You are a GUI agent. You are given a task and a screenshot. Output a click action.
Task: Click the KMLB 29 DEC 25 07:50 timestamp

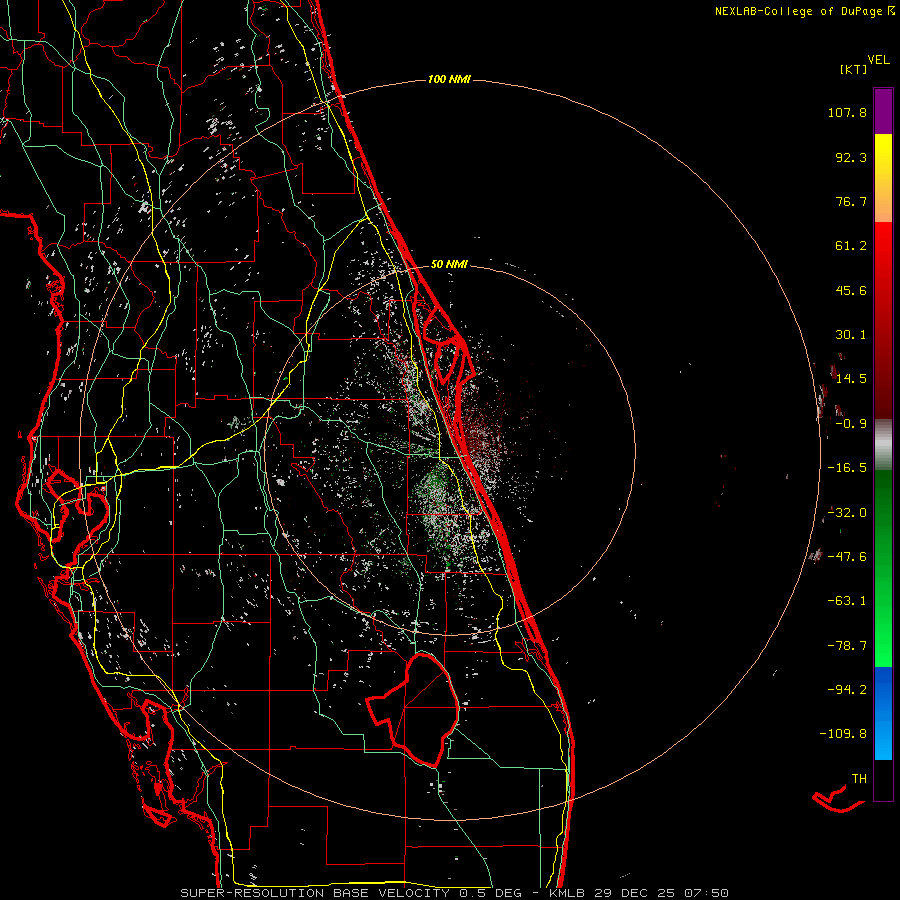click(639, 893)
